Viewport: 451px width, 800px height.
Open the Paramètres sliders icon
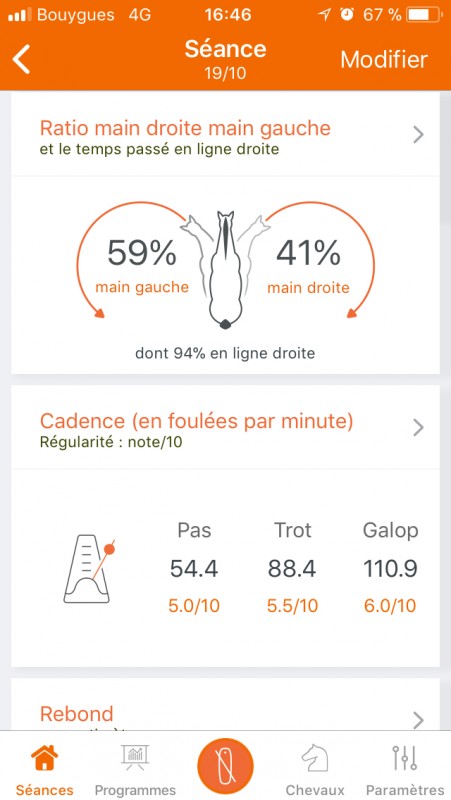(405, 758)
